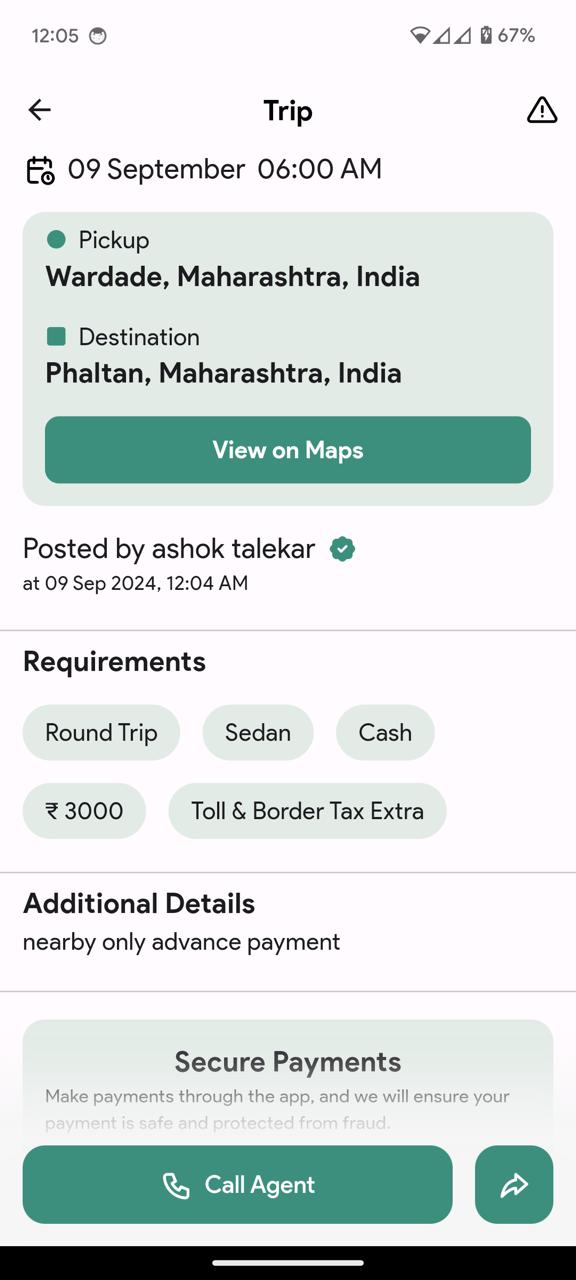Screen dimensions: 576x1280
Task: Tap the green Destination square marker
Action: tap(56, 336)
